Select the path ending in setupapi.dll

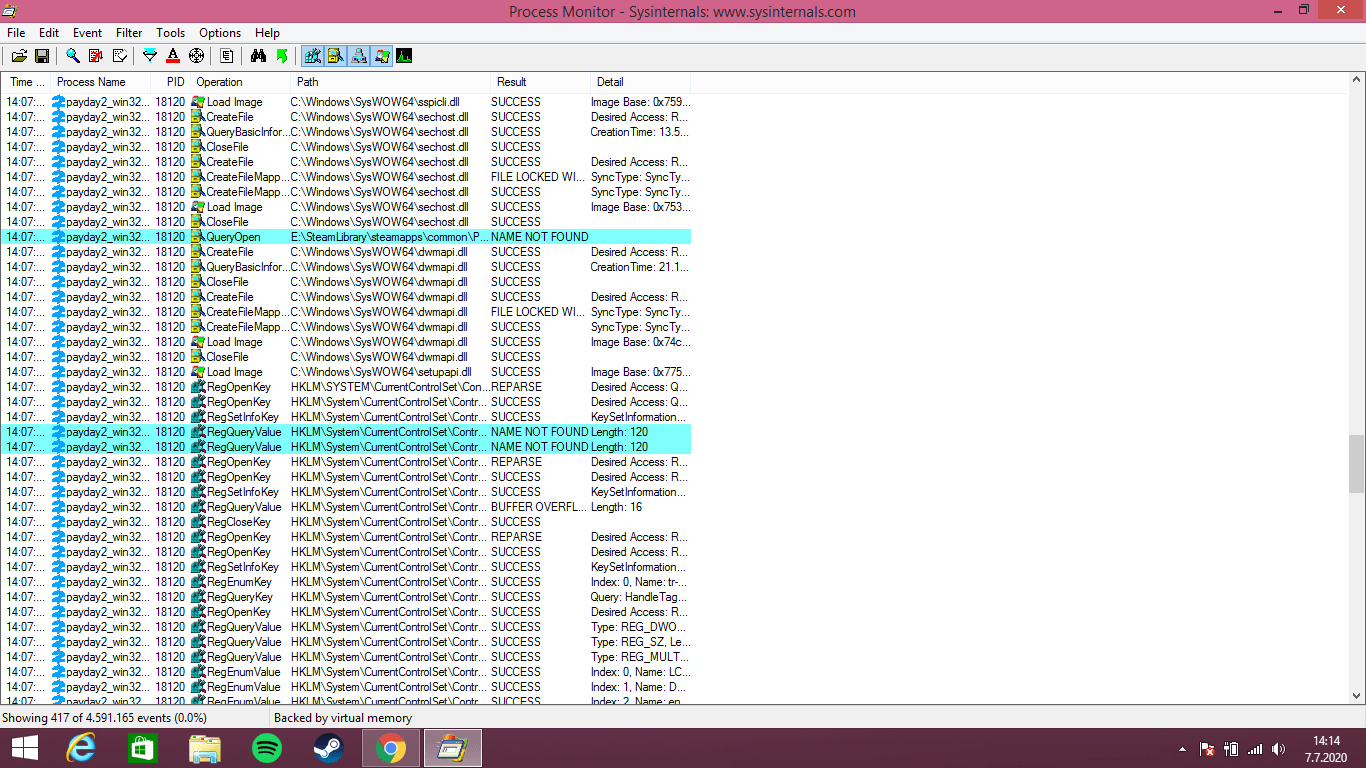(380, 372)
